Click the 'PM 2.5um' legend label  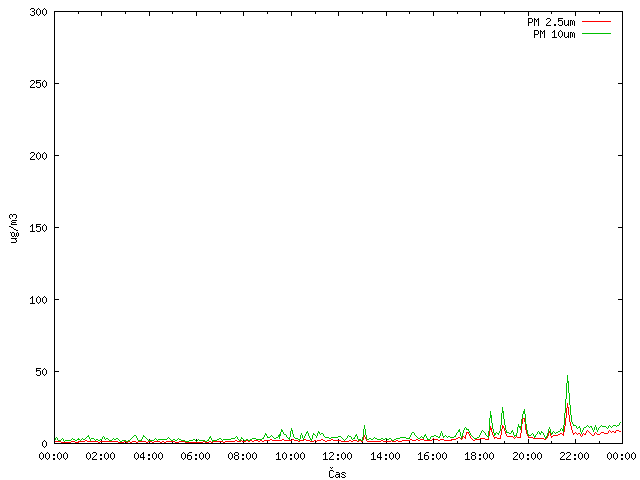[551, 22]
